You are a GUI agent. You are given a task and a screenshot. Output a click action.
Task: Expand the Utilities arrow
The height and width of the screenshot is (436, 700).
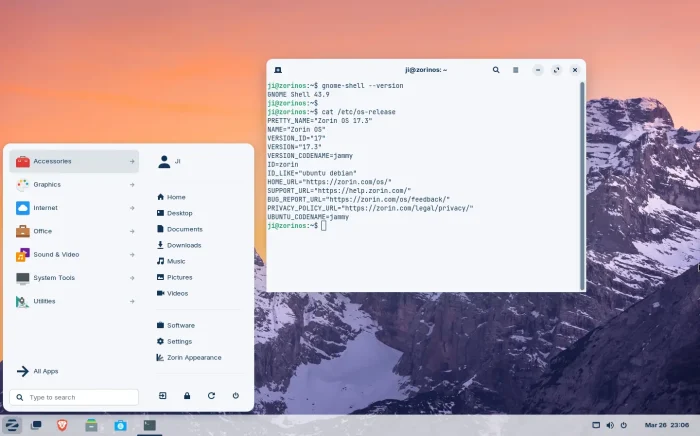point(132,301)
